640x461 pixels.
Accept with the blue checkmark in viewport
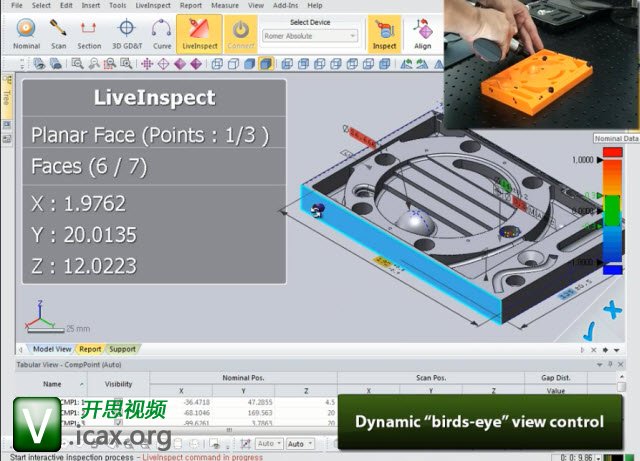click(589, 332)
